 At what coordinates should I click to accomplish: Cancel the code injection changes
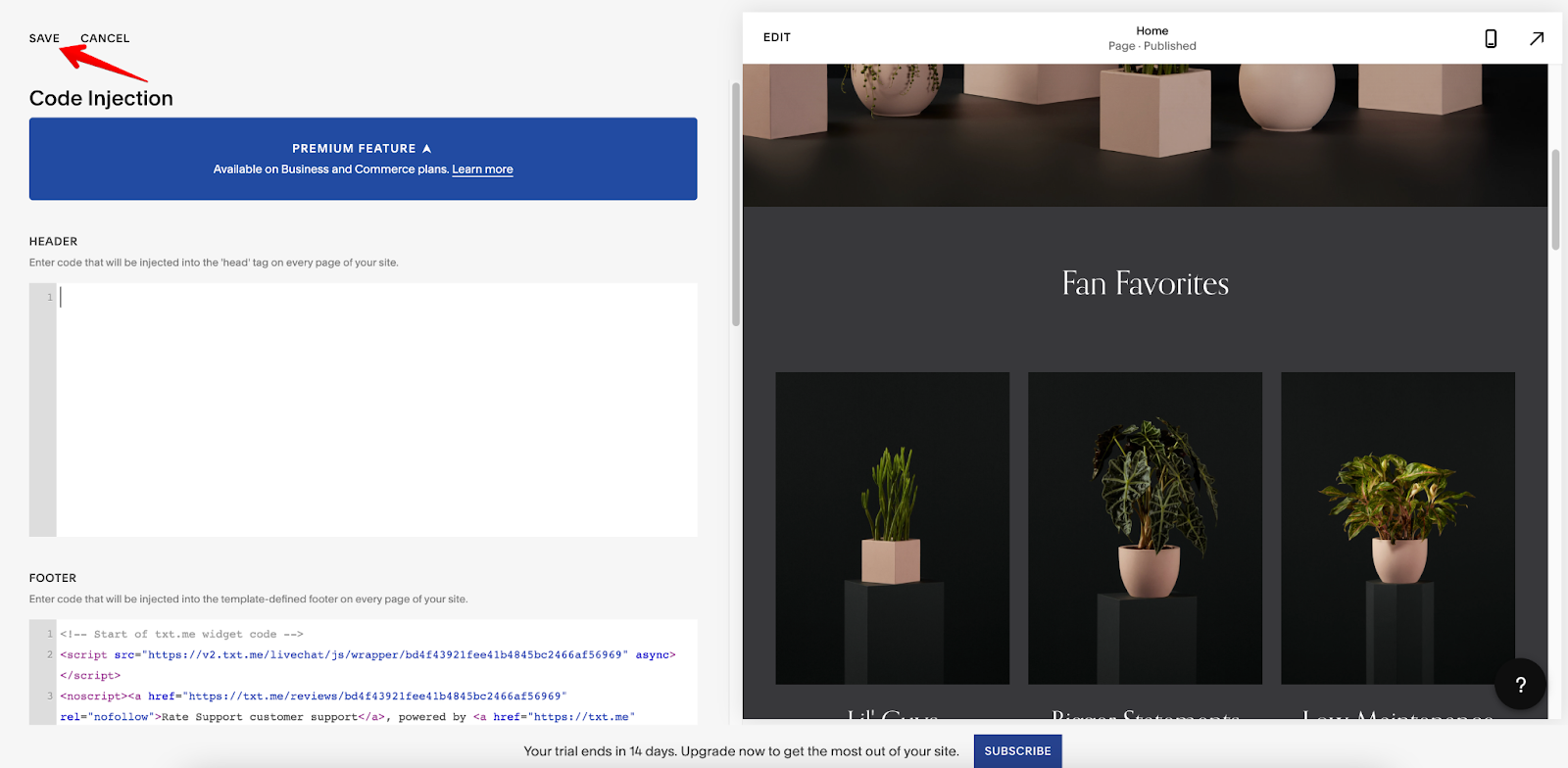click(105, 38)
